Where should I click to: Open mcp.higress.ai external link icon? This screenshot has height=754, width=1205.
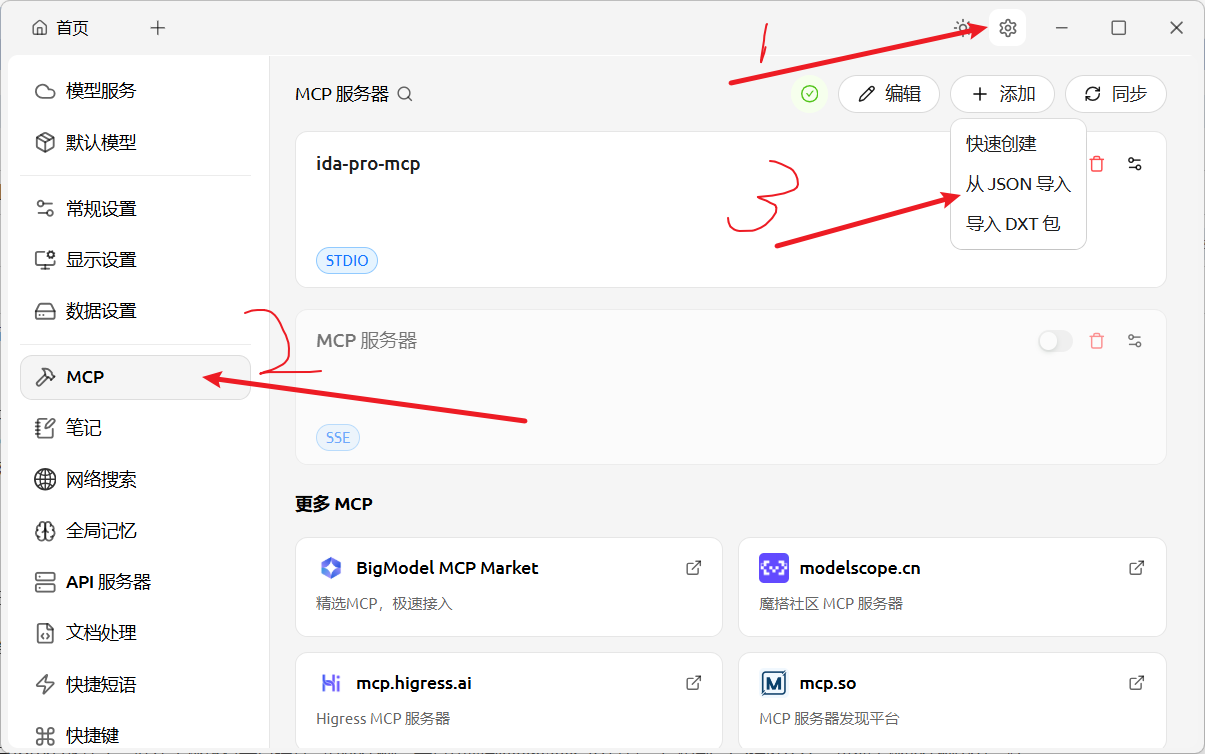tap(693, 682)
